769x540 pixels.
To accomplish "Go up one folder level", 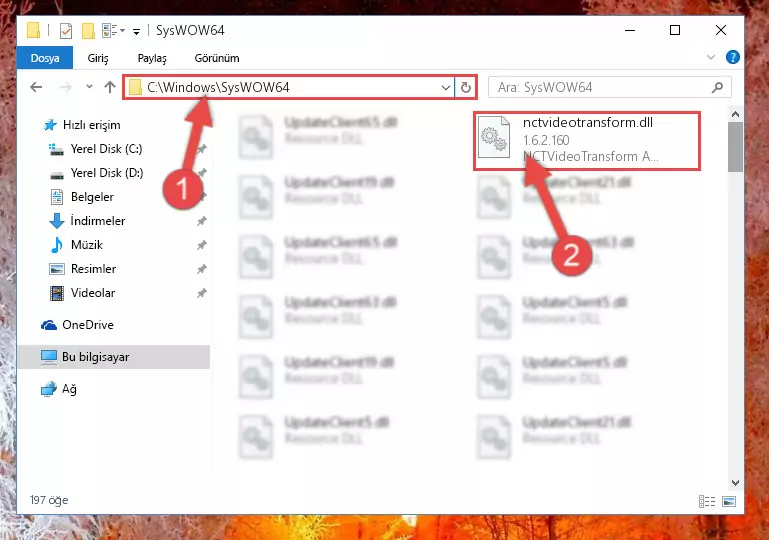I will tap(110, 87).
